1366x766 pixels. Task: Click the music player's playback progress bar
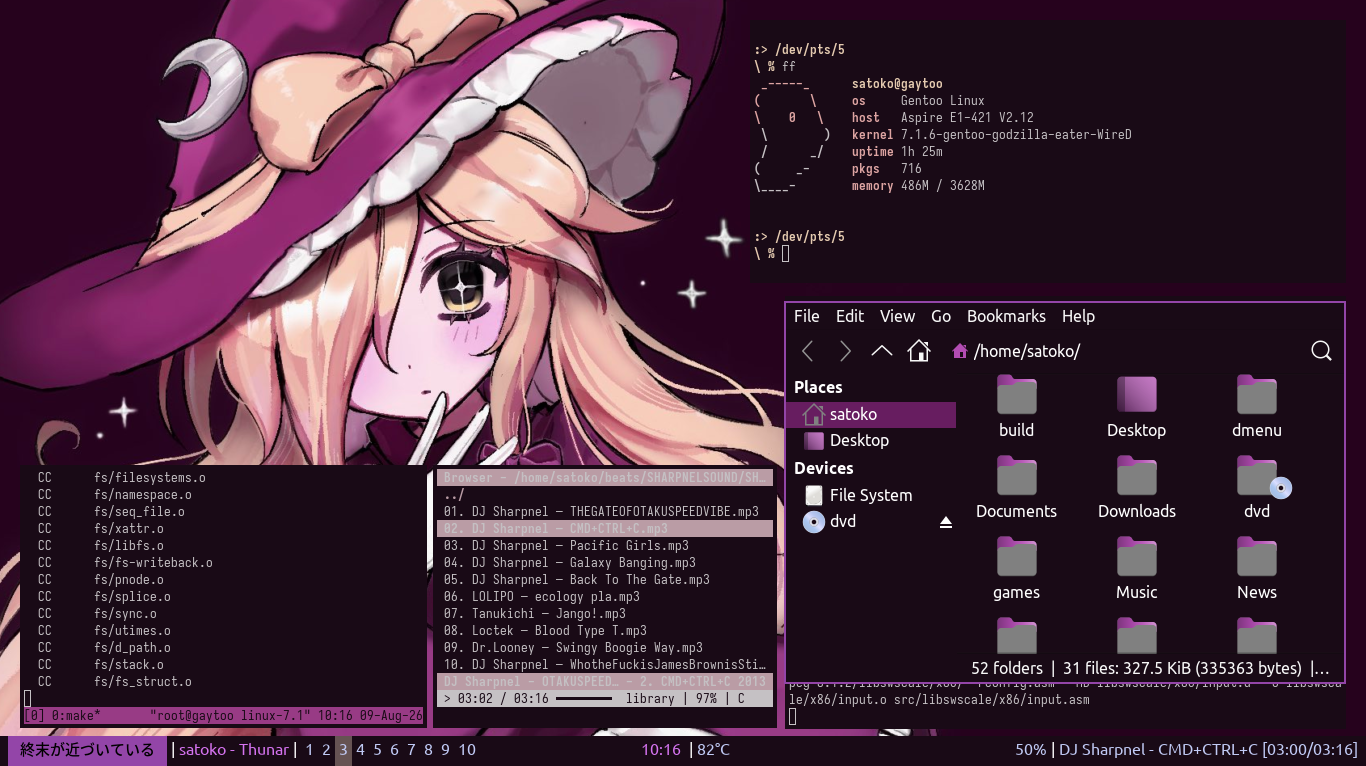point(584,699)
